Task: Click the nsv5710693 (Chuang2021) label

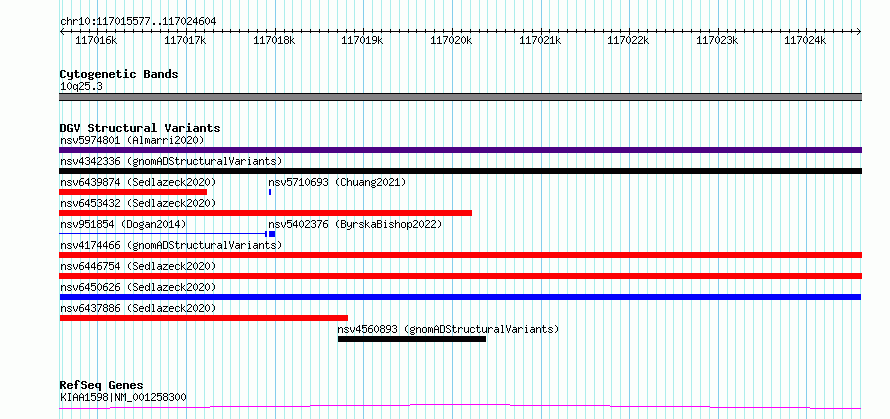Action: tap(337, 182)
